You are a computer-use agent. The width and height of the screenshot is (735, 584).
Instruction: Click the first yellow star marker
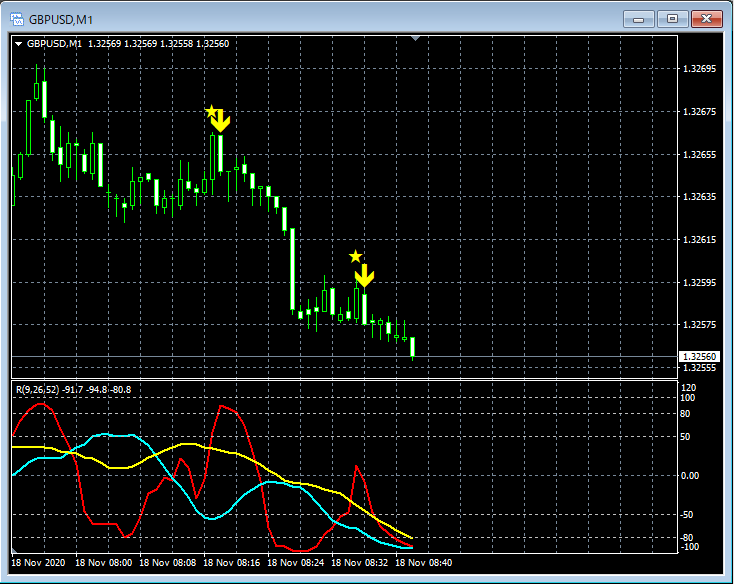211,111
